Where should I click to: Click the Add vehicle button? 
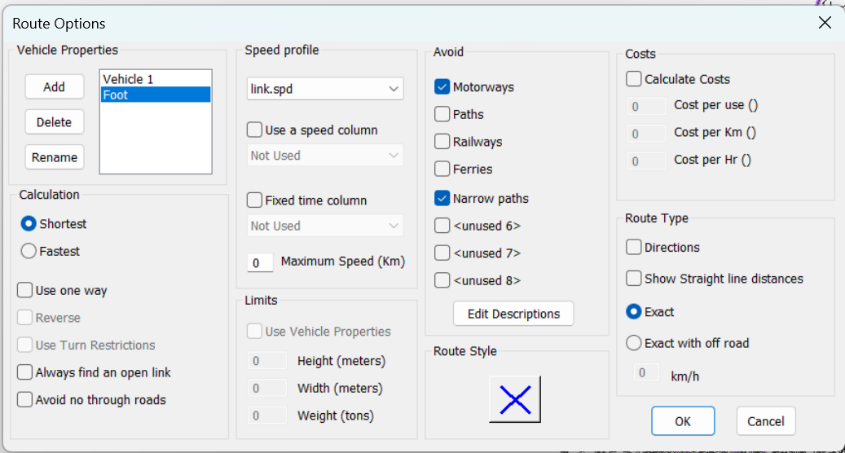tap(54, 87)
